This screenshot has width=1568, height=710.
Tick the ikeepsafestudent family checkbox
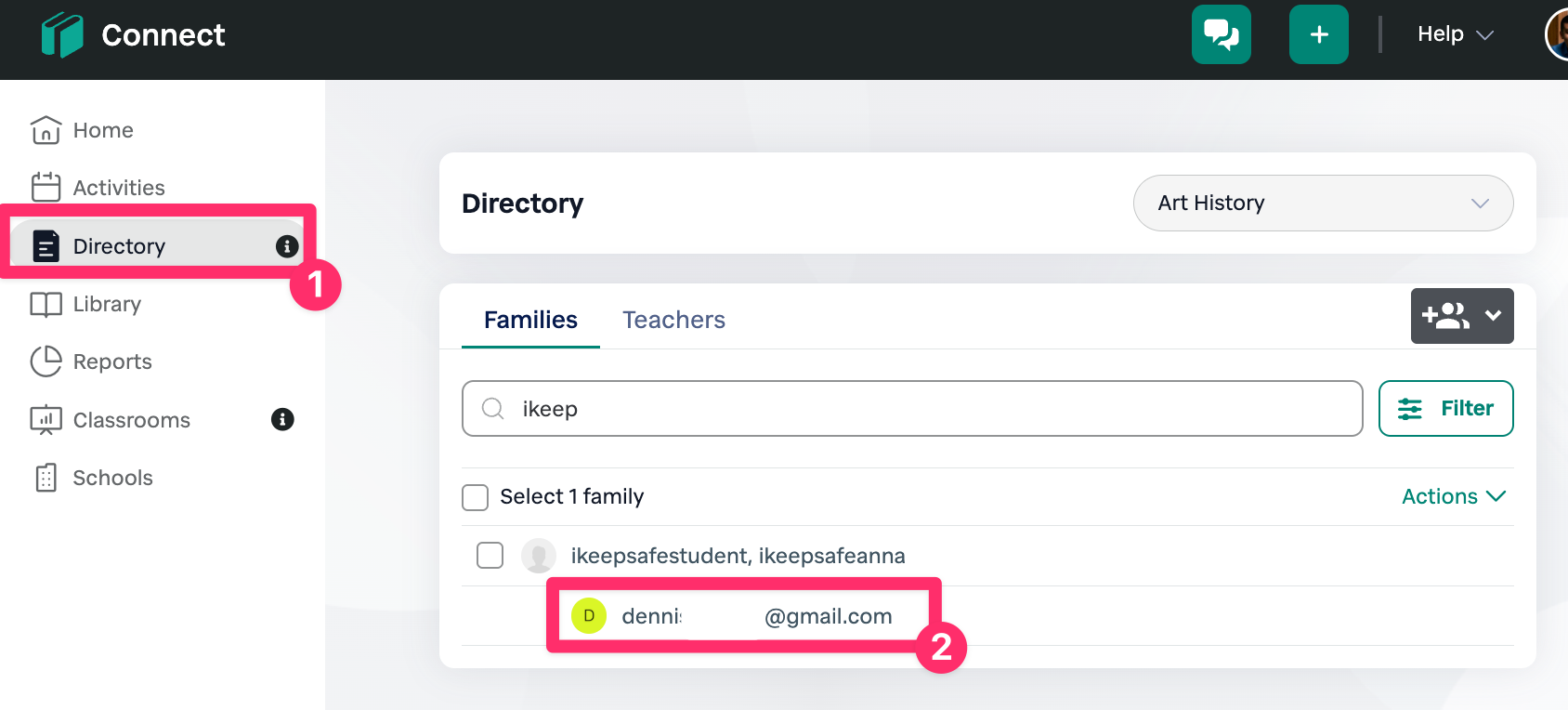[x=490, y=556]
